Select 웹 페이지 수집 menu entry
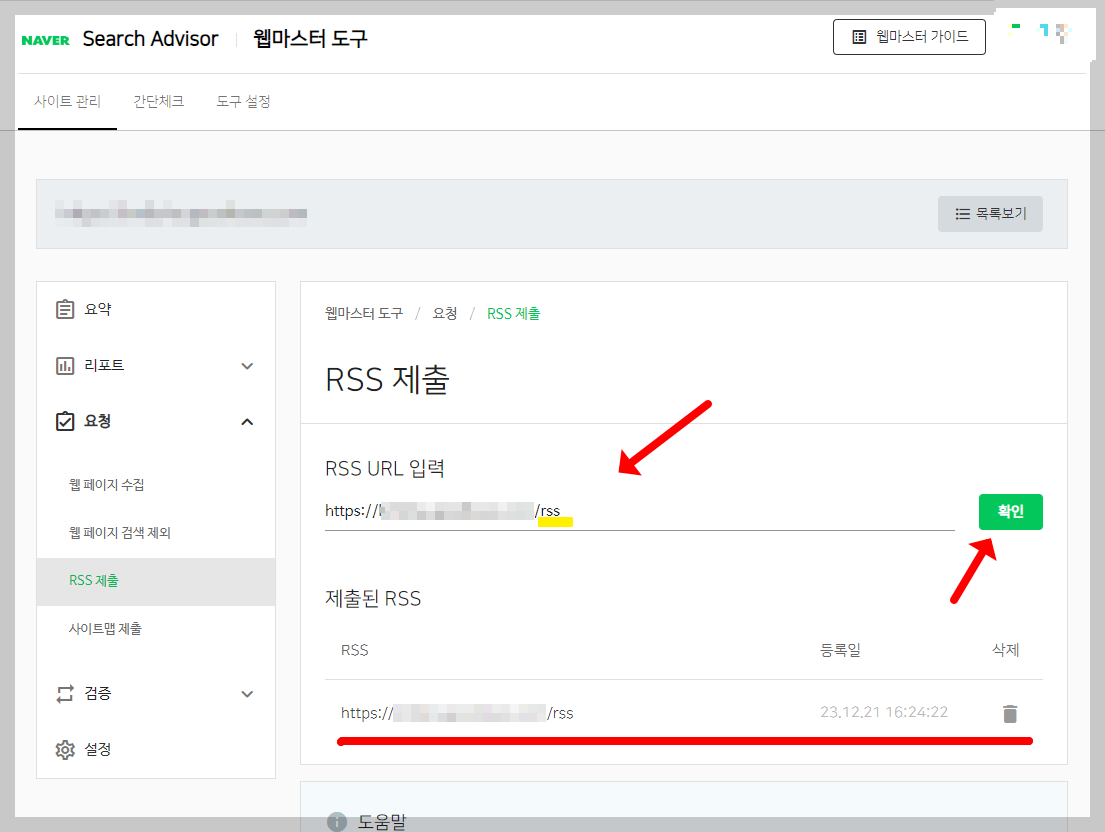This screenshot has width=1105, height=832. click(x=106, y=484)
